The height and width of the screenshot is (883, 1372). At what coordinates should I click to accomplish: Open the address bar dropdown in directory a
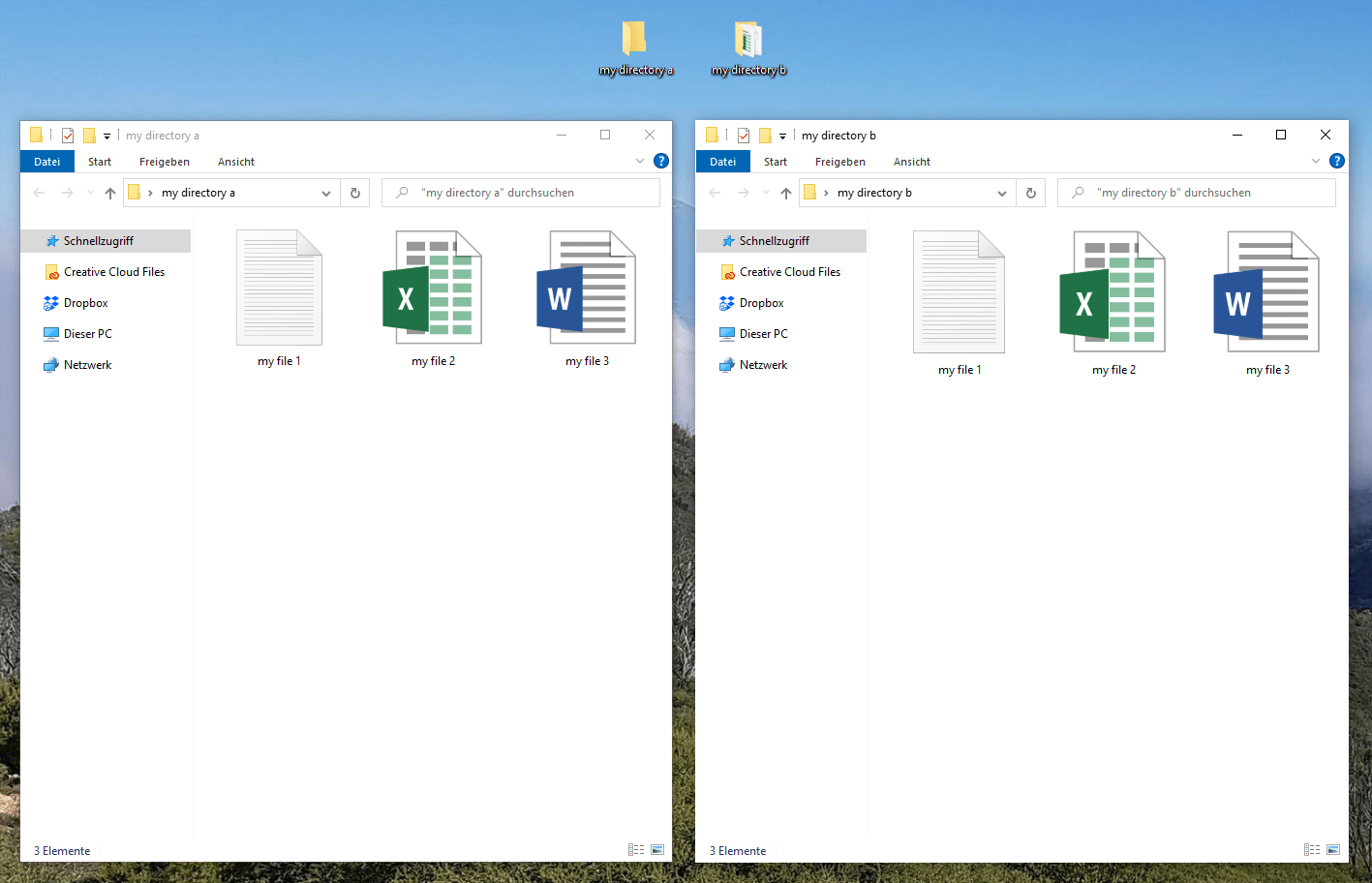(x=326, y=192)
